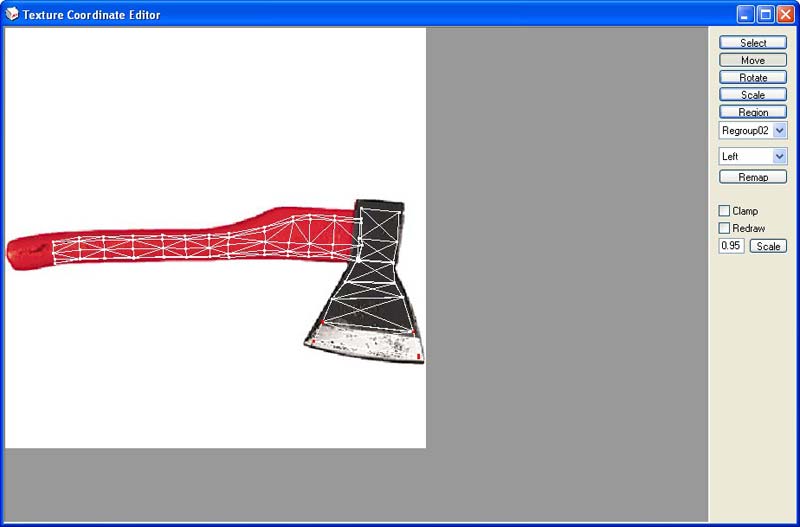Activate the Select tool button
800x527 pixels.
coord(753,43)
